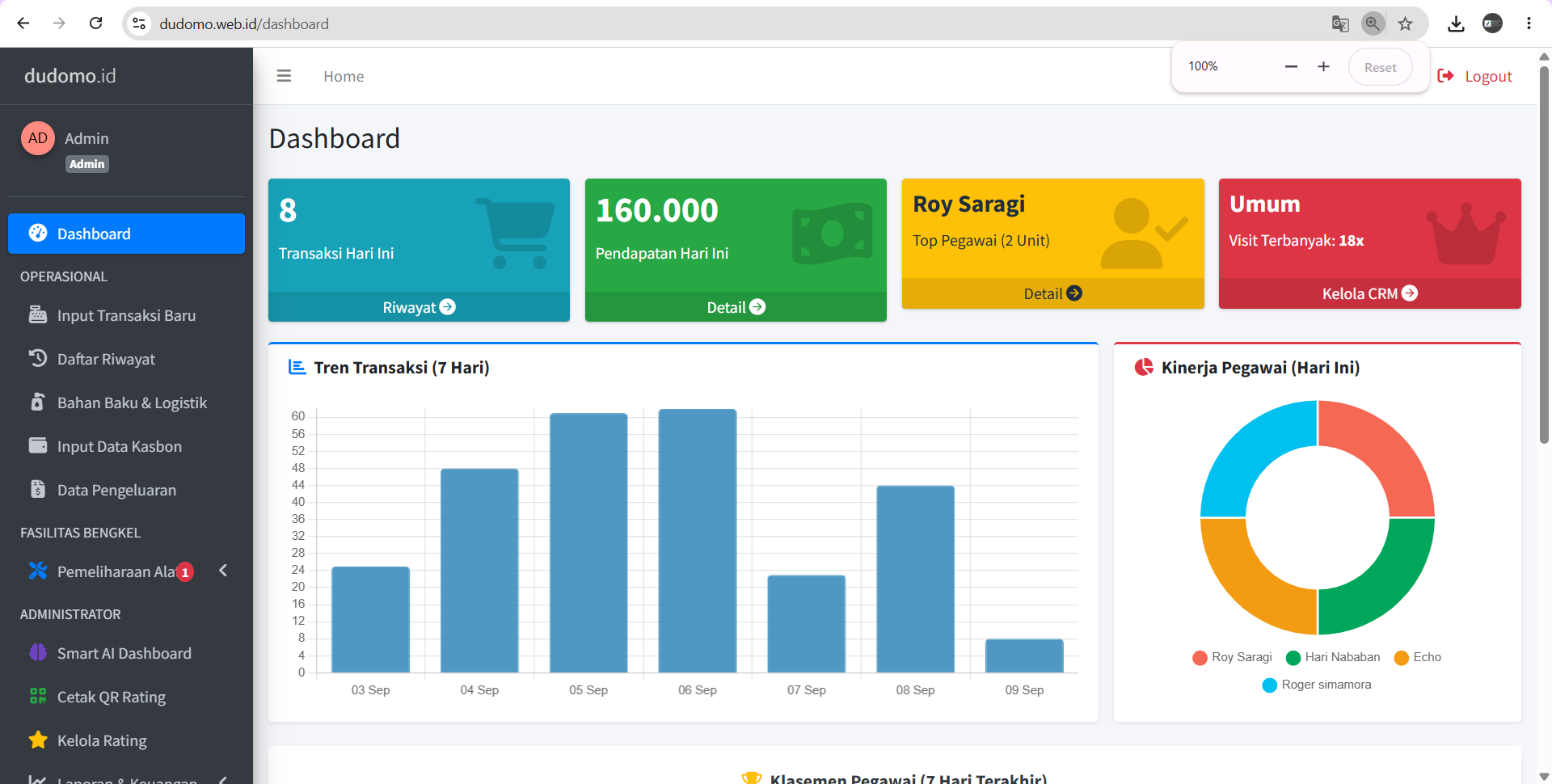Open the browser downloads icon
This screenshot has height=784, width=1552.
coord(1456,23)
